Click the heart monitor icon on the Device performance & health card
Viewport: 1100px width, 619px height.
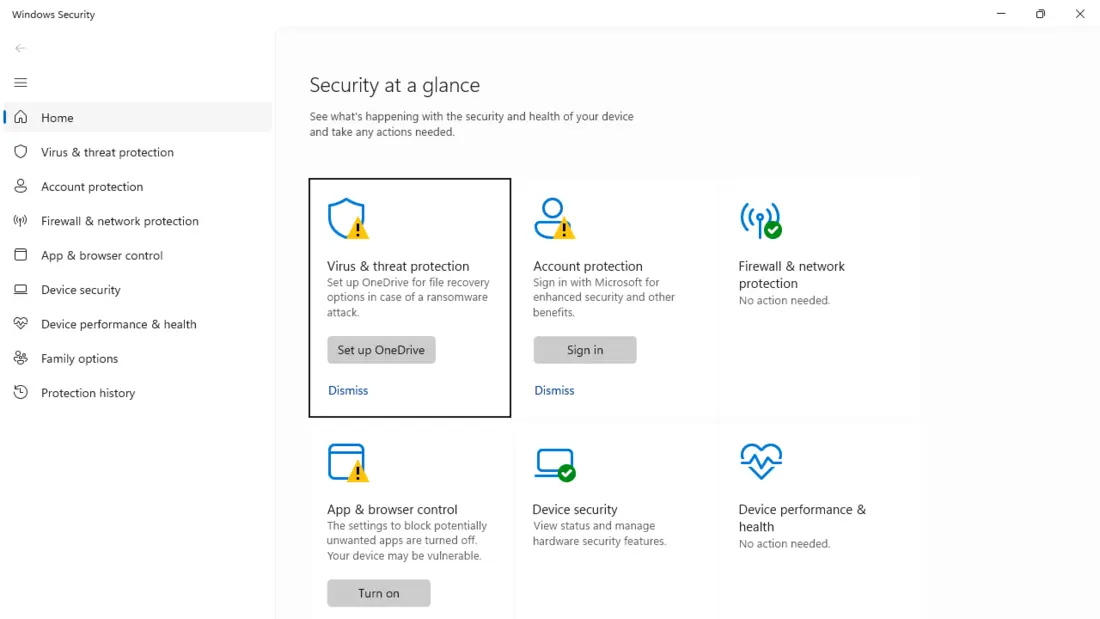point(760,461)
